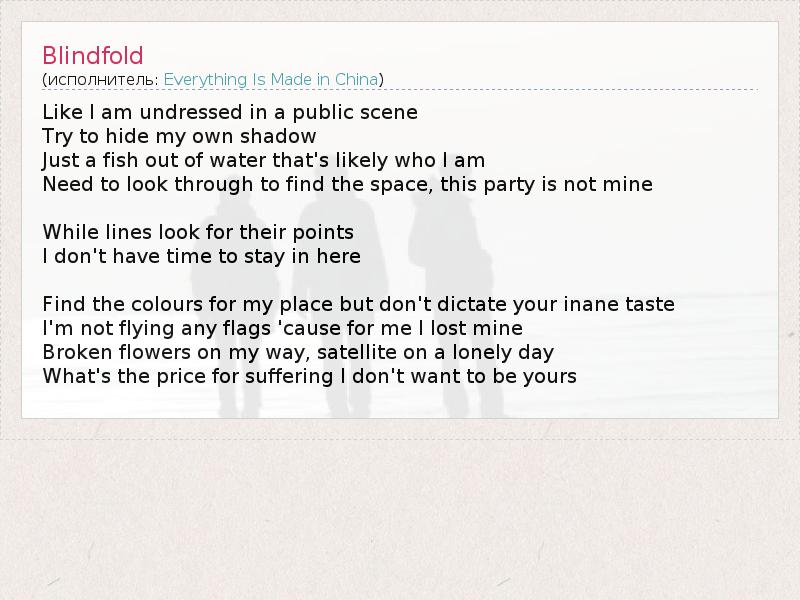Click the line ending 'this party is not mine'

coord(347,184)
